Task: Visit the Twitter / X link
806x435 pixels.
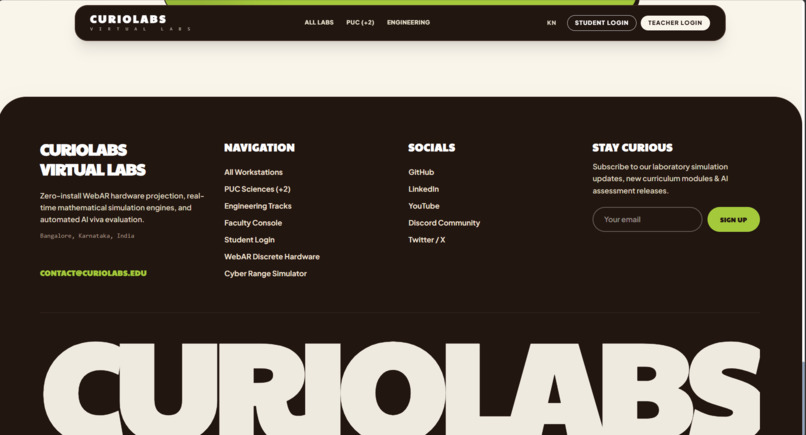Action: [x=427, y=240]
